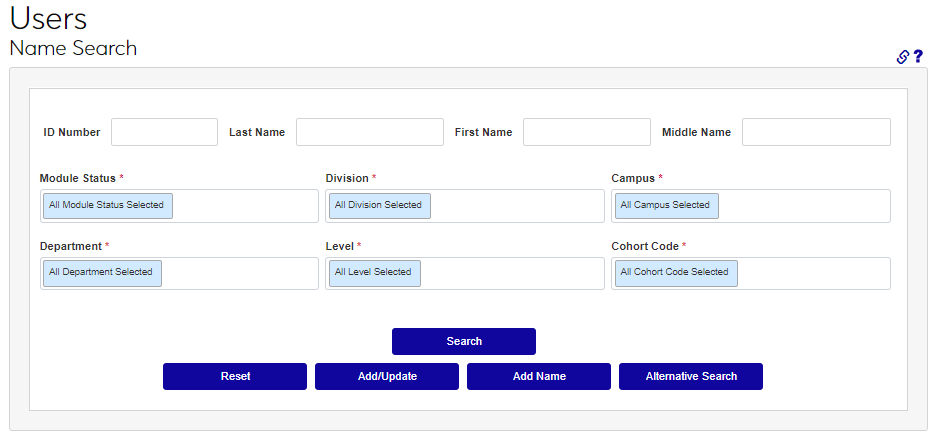Click the Add/Update button
This screenshot has width=936, height=440.
(387, 377)
